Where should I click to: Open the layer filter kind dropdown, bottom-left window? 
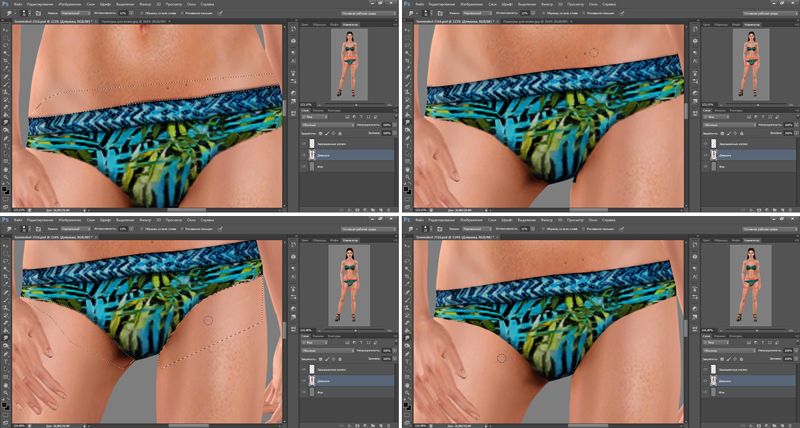tap(314, 342)
